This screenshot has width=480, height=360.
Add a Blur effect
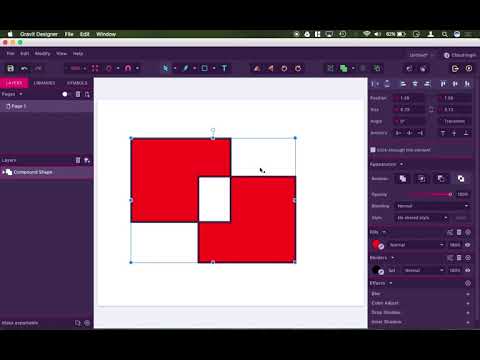[468, 294]
